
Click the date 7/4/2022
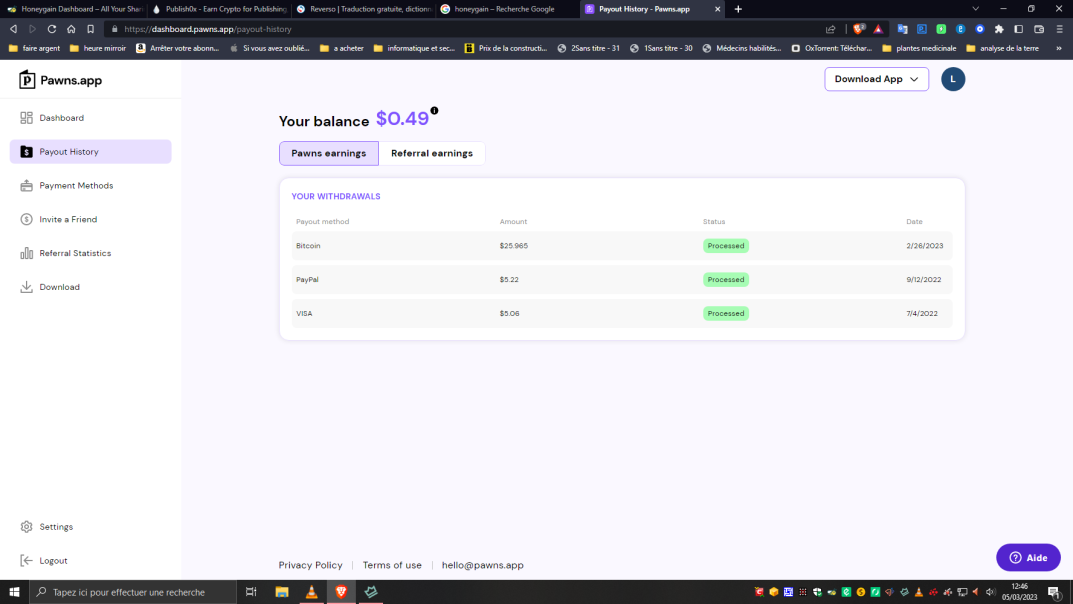(x=922, y=313)
